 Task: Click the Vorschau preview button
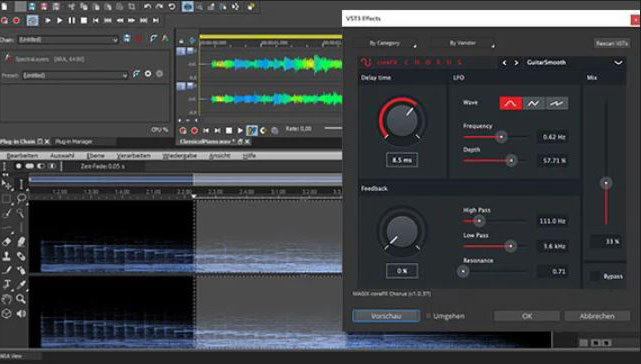[386, 316]
